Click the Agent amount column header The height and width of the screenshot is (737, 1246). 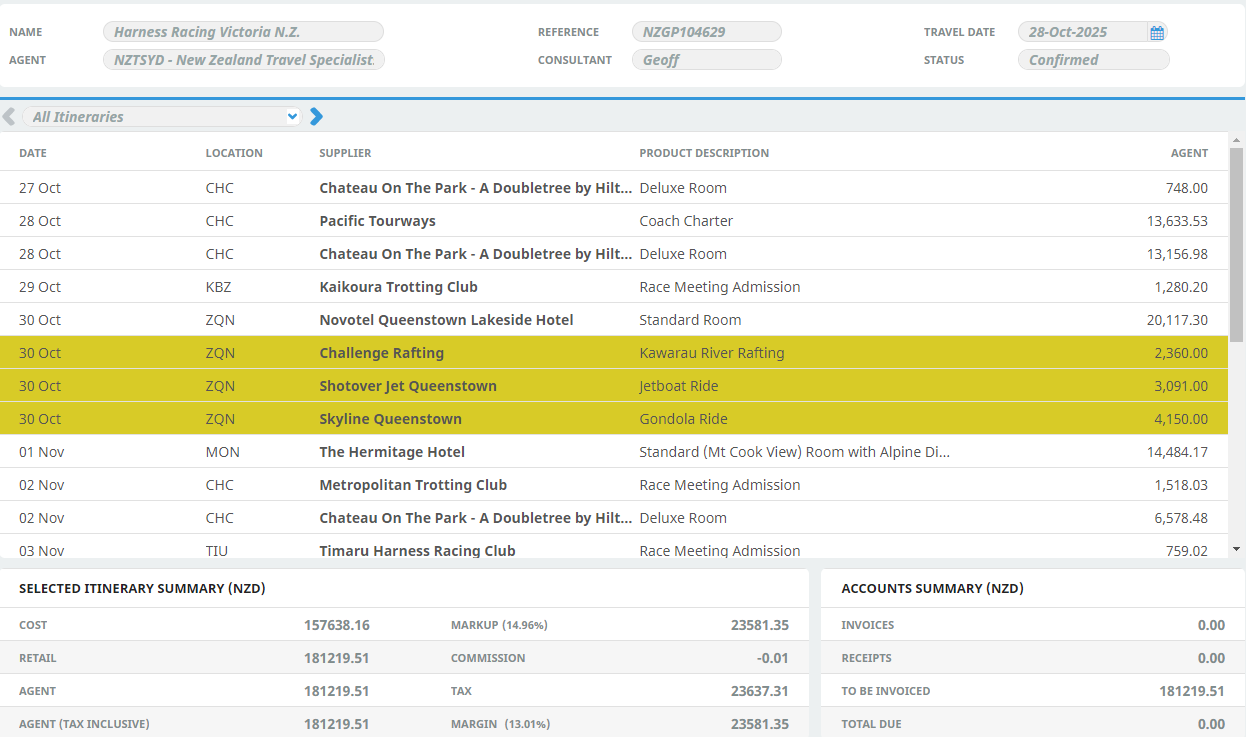pos(1189,153)
